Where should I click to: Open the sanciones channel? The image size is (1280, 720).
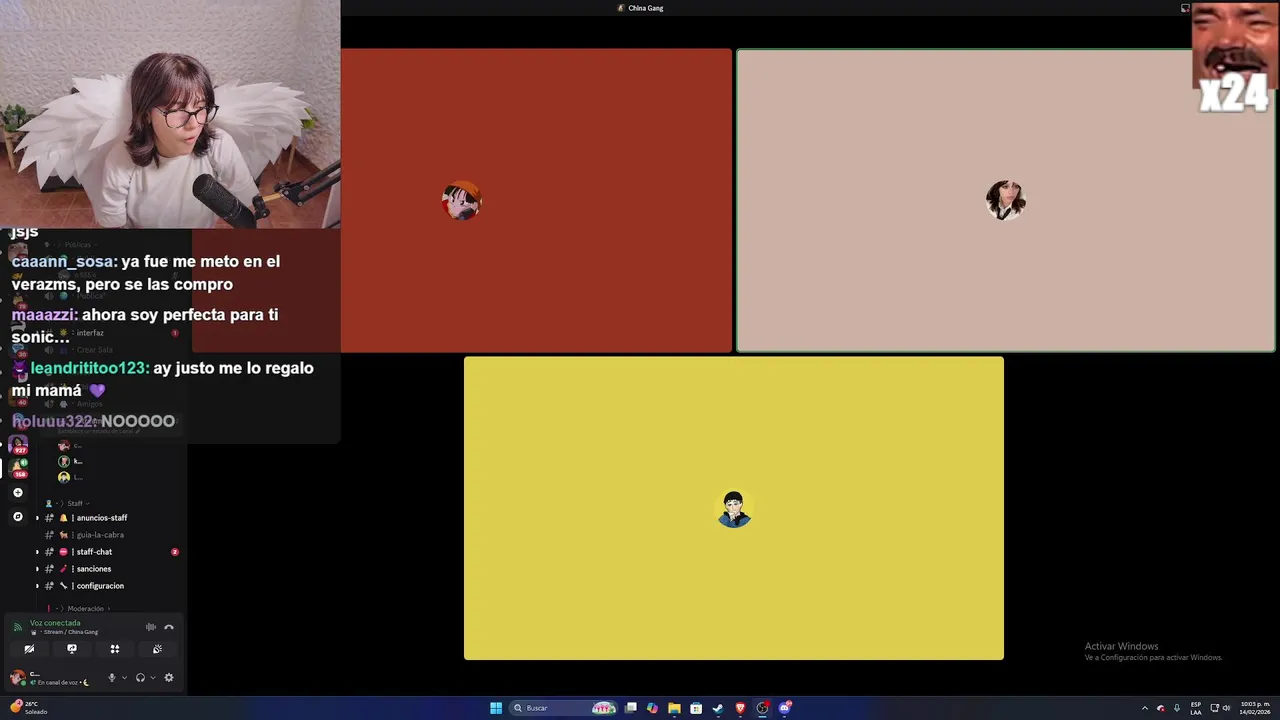[x=95, y=569]
